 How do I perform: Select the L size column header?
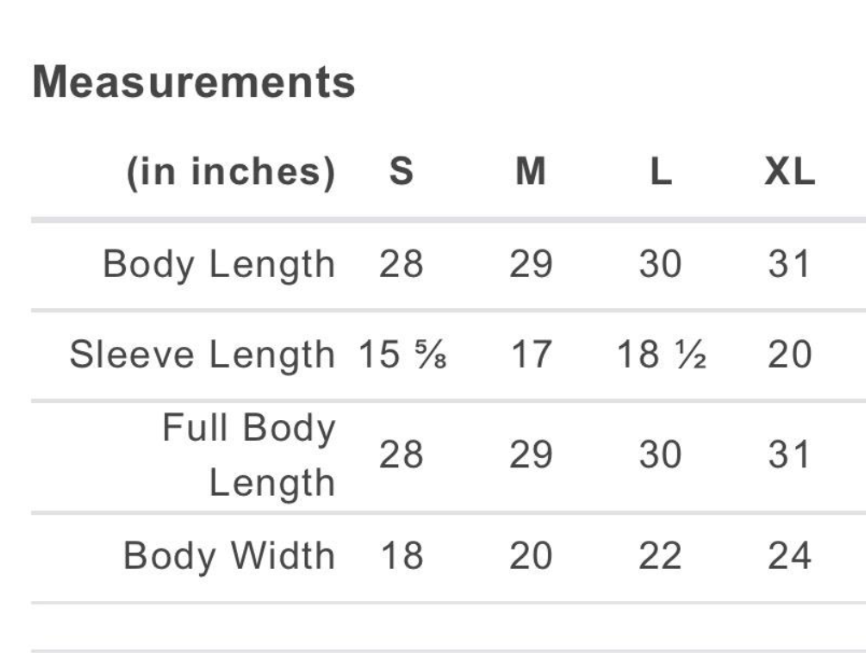click(661, 171)
